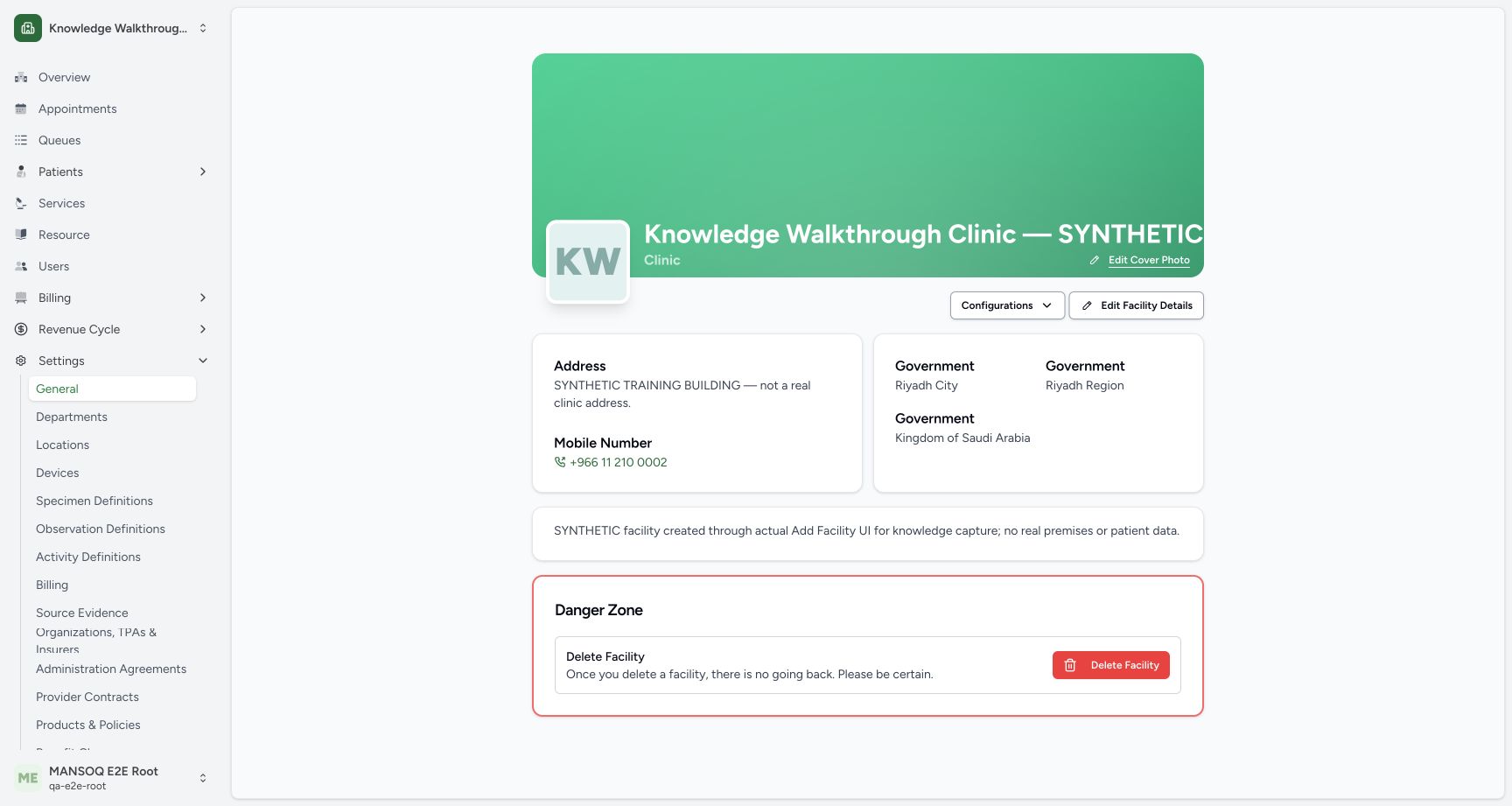Click the pencil icon beside Edit Cover Photo
Viewport: 1512px width, 806px height.
[x=1094, y=260]
